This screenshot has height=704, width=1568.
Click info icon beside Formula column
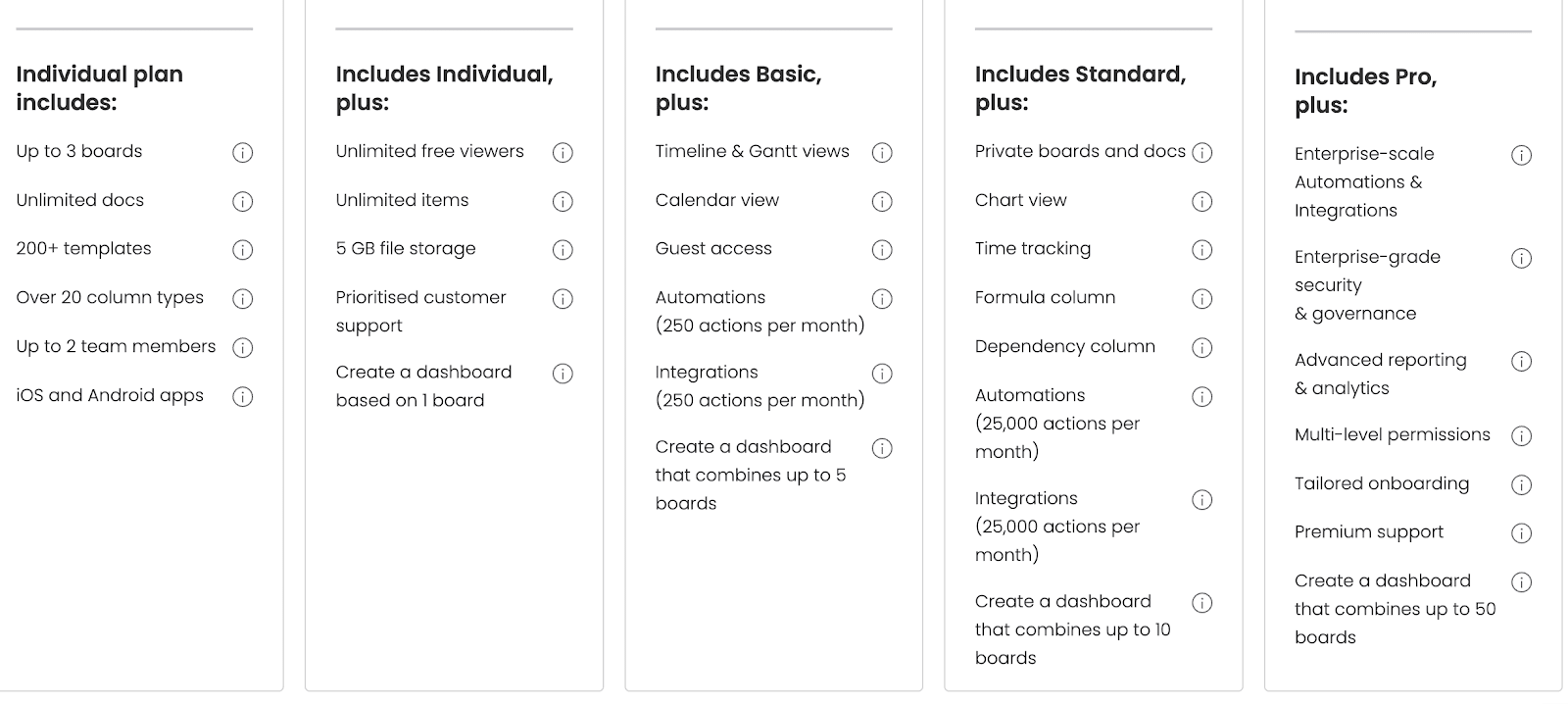[x=1202, y=299]
